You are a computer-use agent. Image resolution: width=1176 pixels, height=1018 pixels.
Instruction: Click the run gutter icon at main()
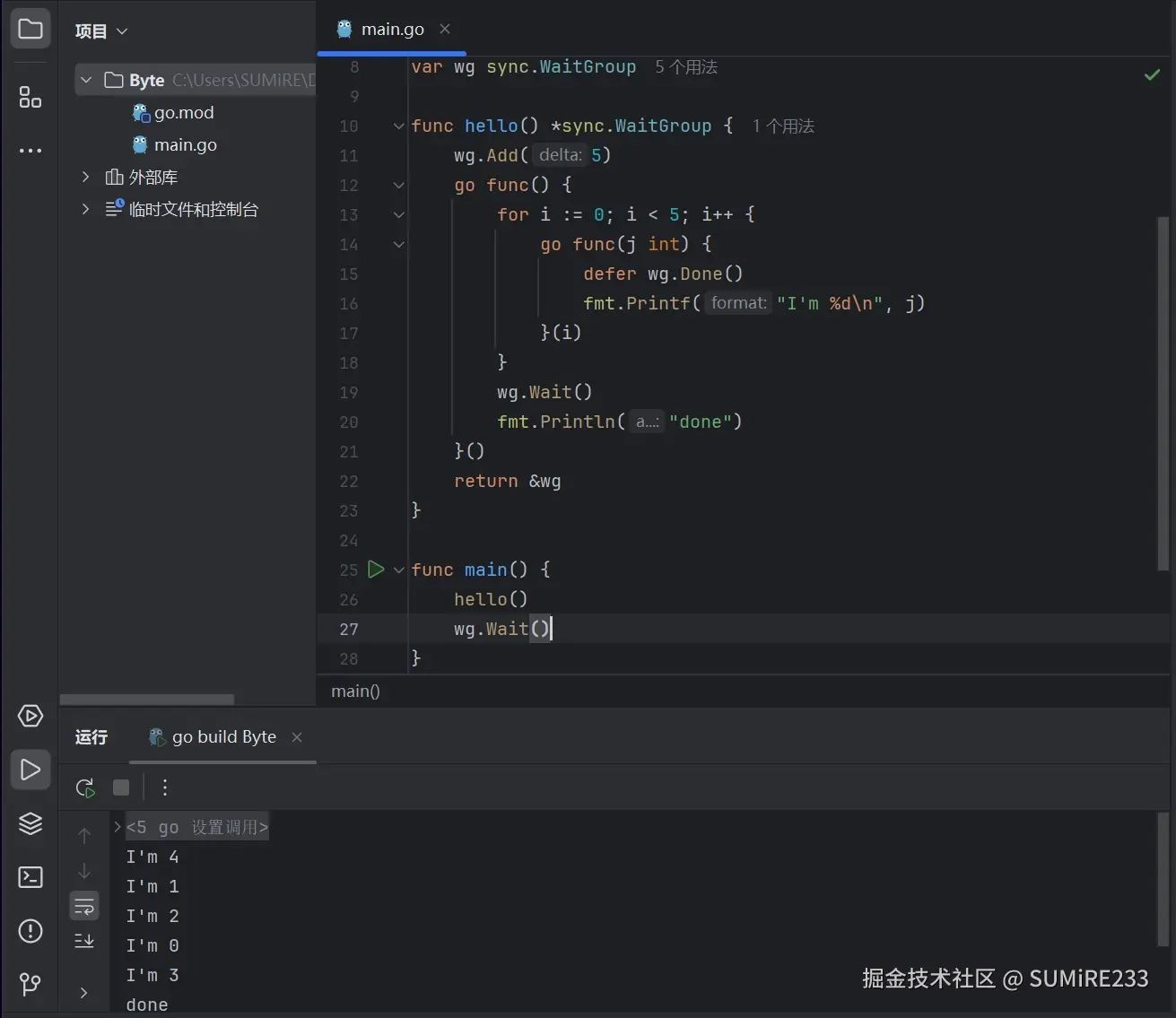(376, 570)
